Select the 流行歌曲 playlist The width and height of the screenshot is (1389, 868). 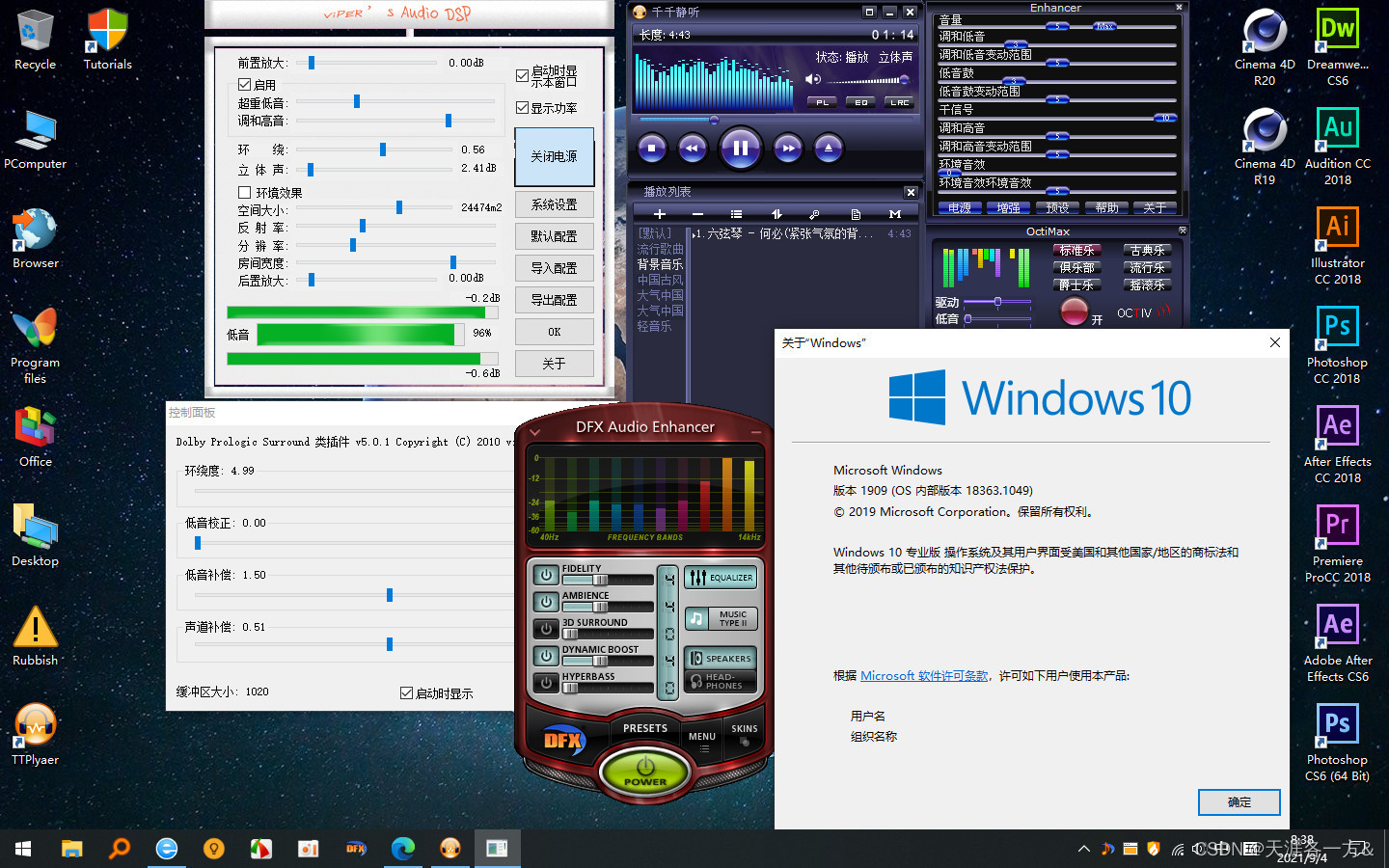coord(661,249)
